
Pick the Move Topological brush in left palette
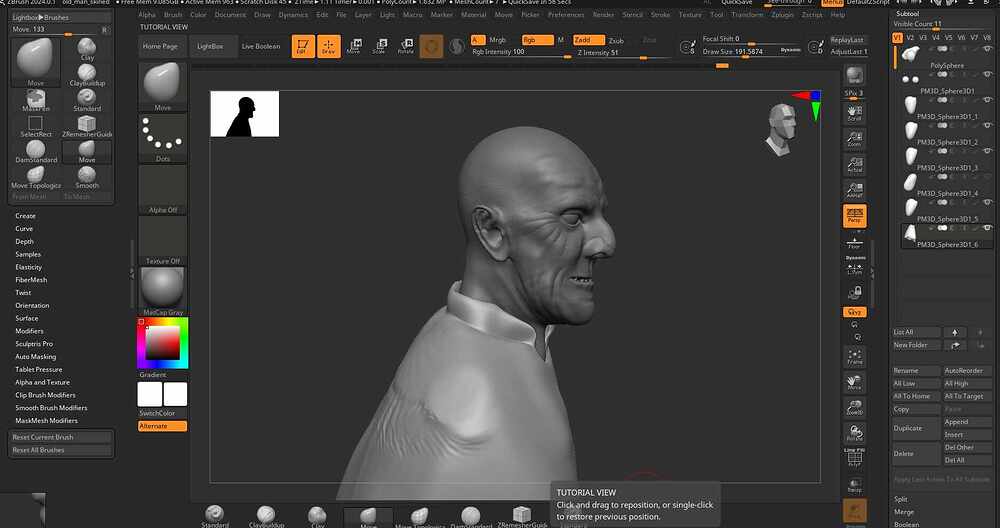[x=36, y=177]
